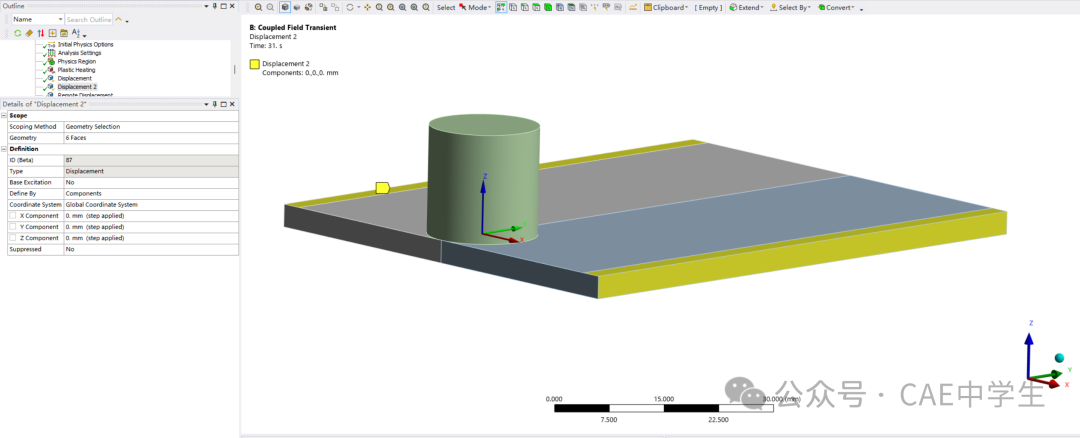Select the wireframe/shaded exterior cube view icon
The height and width of the screenshot is (438, 1080).
tap(285, 8)
